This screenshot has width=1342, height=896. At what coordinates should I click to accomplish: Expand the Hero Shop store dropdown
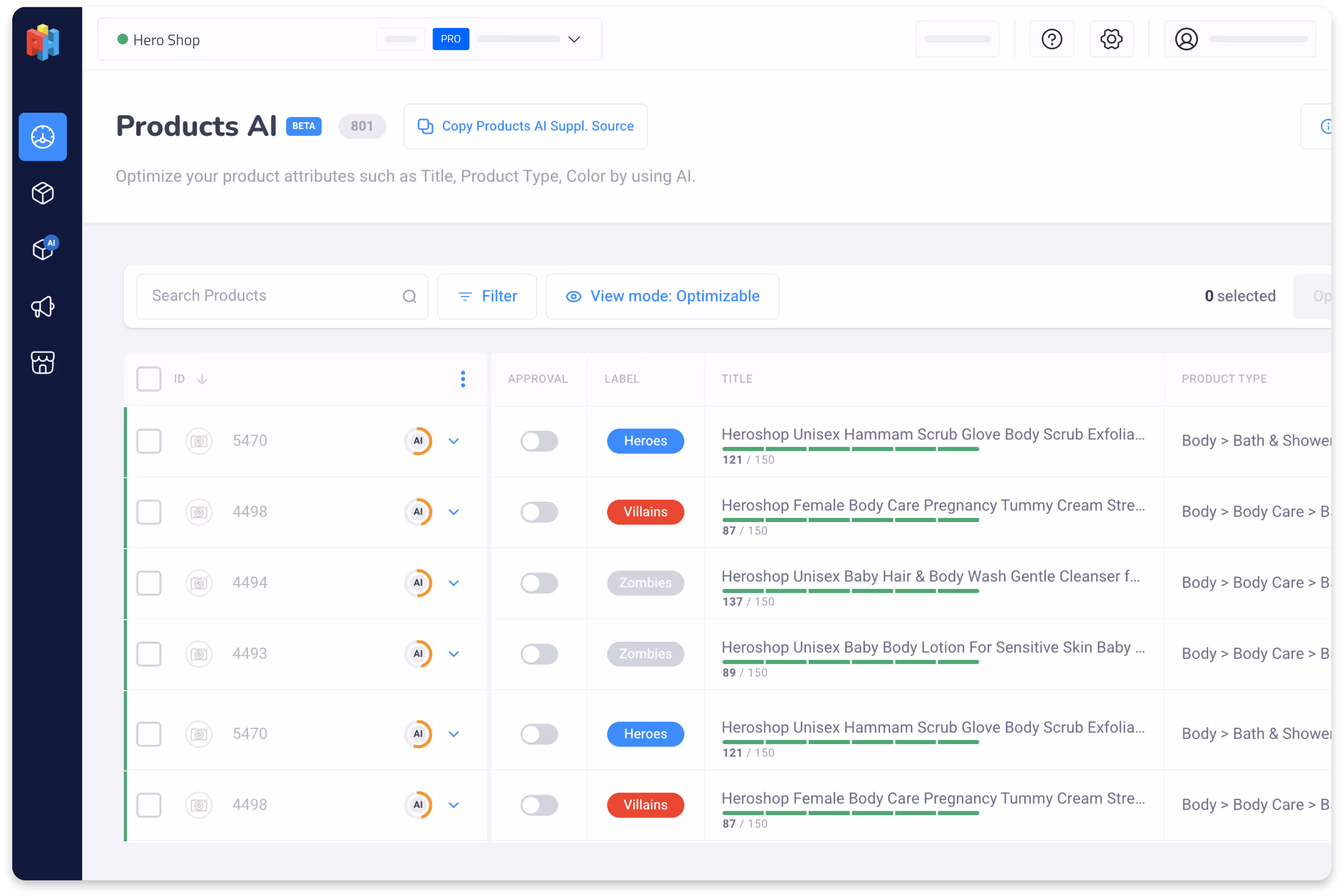pyautogui.click(x=574, y=40)
